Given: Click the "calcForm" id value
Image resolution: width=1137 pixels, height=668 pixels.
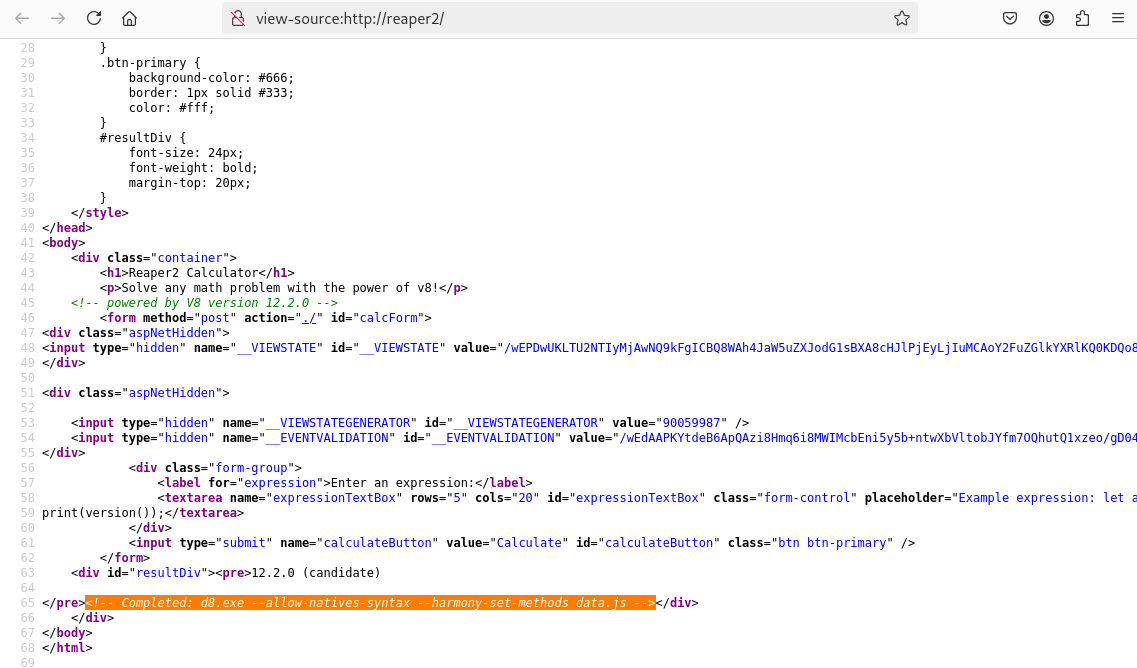Looking at the screenshot, I should 389,318.
